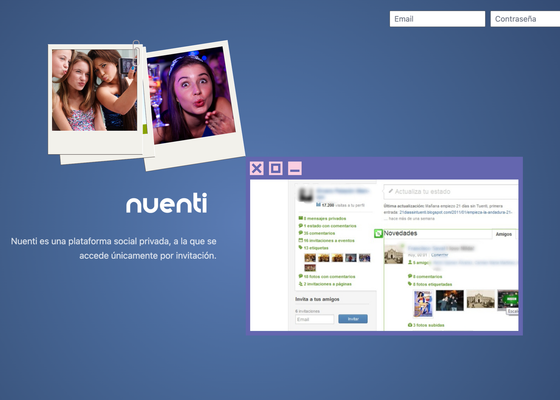
Task: Click the nuenti logo
Action: (166, 203)
